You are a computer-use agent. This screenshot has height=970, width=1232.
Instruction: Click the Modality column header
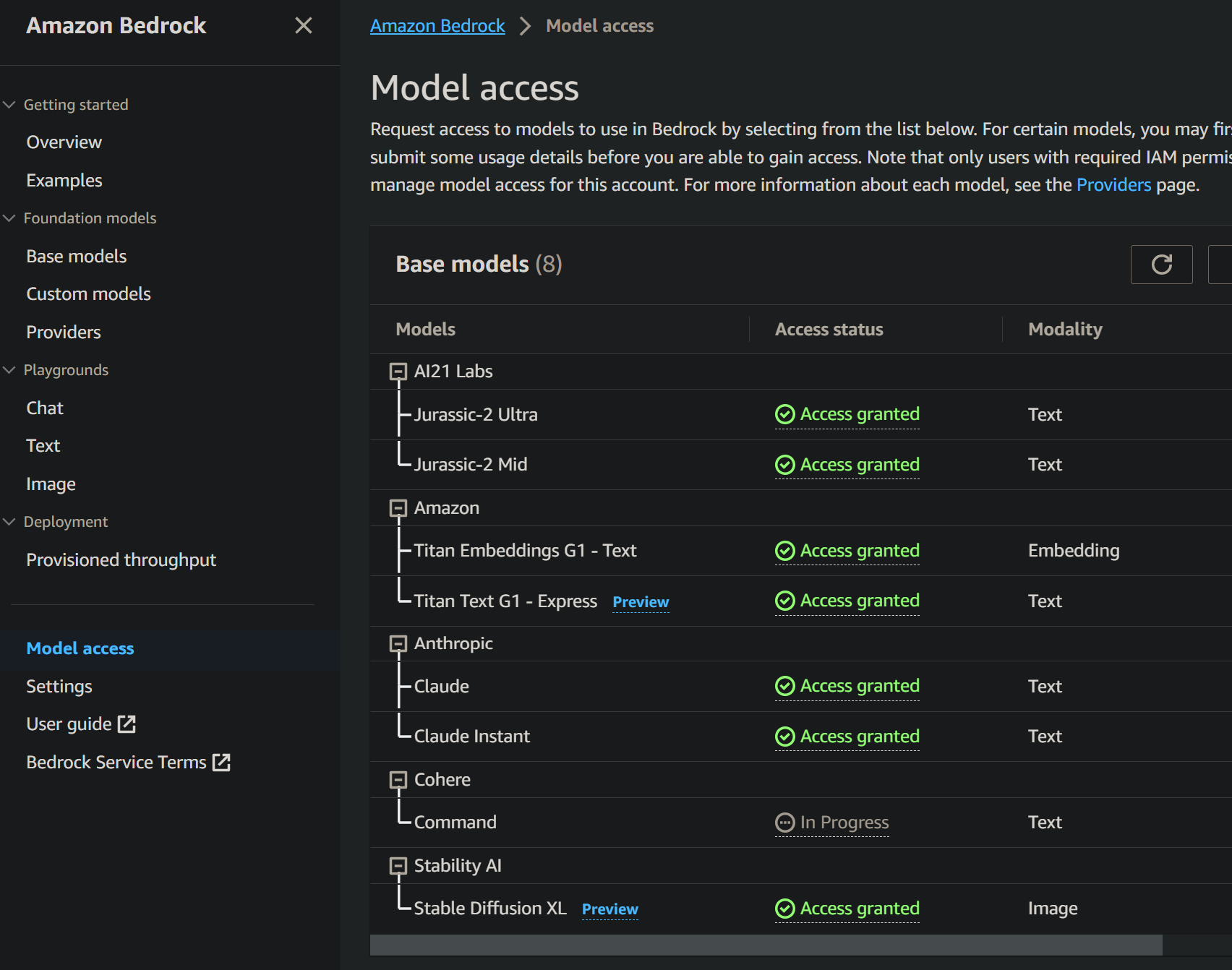(x=1065, y=330)
